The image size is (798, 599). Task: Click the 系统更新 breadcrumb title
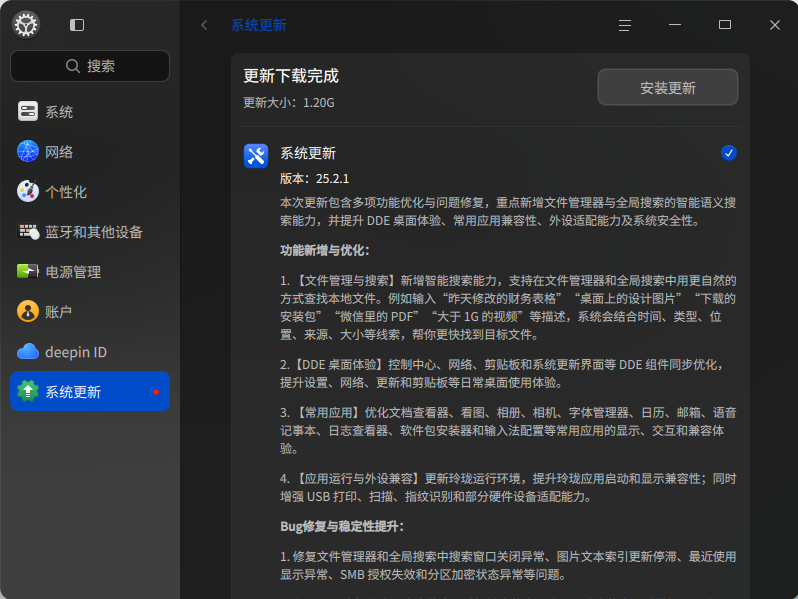259,25
